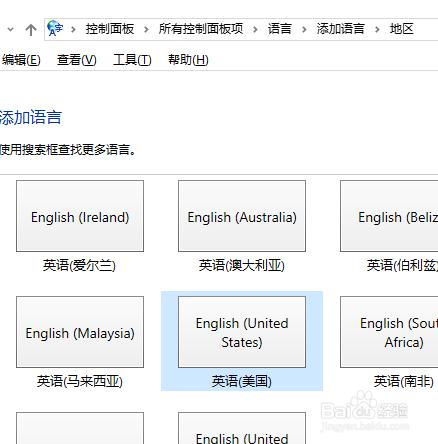
Task: Select the English (United States) tile
Action: pyautogui.click(x=242, y=332)
